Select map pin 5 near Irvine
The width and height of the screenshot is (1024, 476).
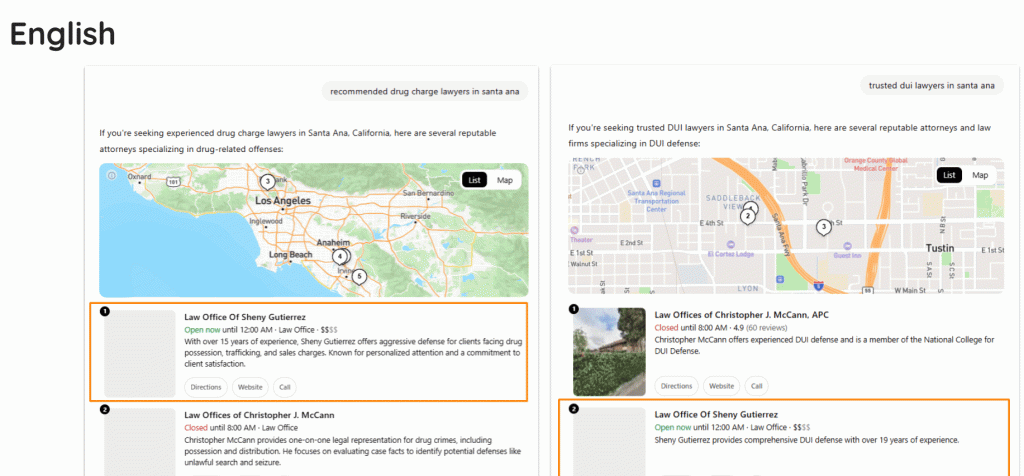(x=359, y=277)
